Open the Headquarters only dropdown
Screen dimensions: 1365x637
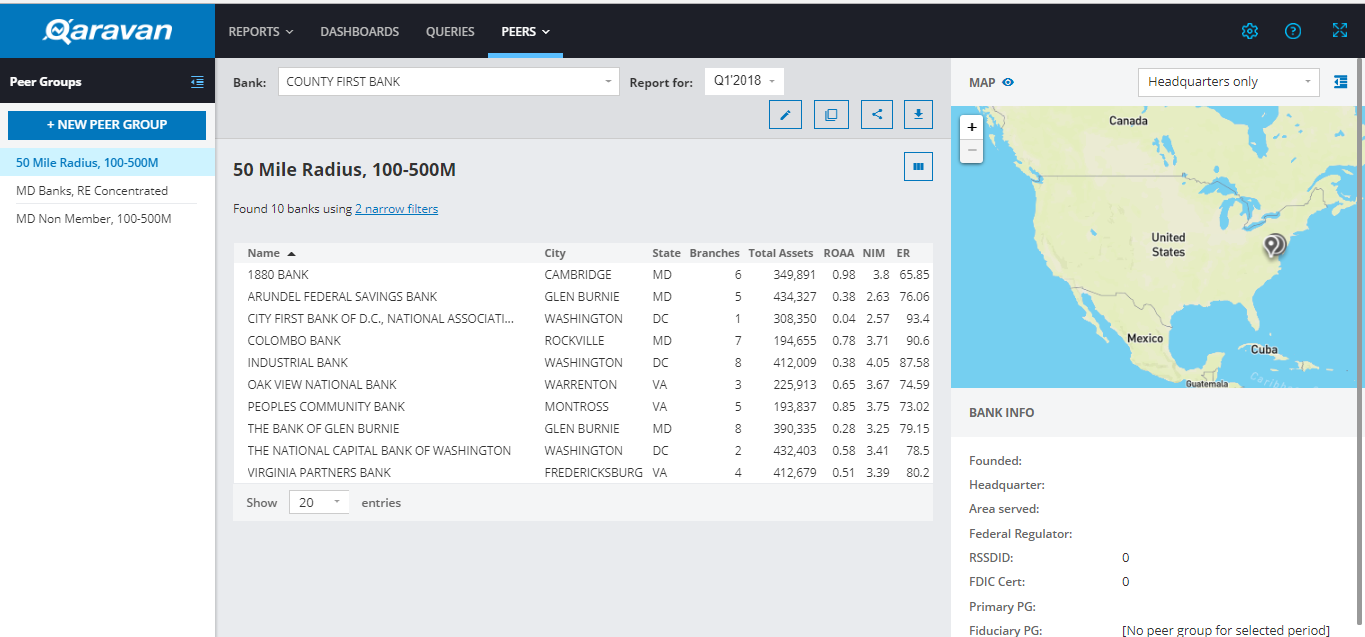click(1229, 82)
